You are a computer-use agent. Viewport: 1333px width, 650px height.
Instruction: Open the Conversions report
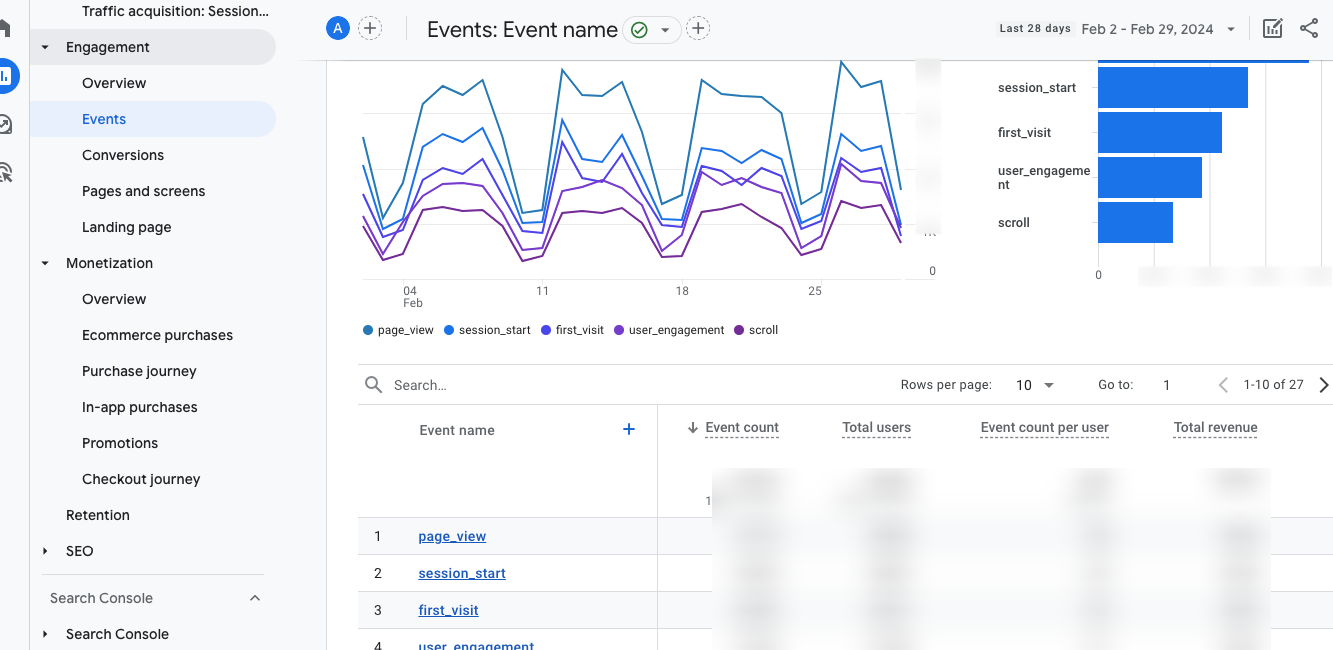click(x=123, y=155)
